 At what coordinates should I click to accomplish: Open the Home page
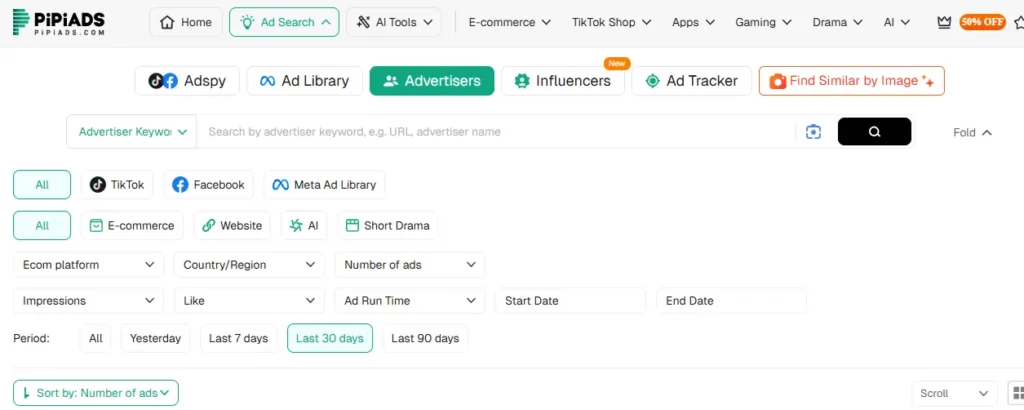[186, 22]
